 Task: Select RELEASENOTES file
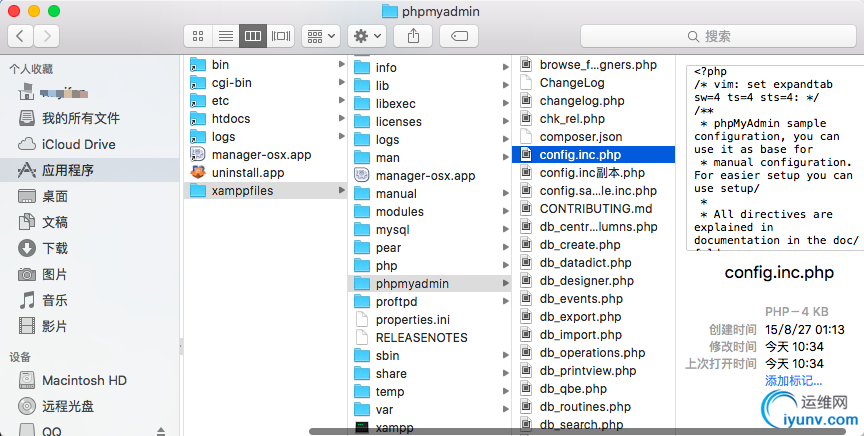pos(430,338)
